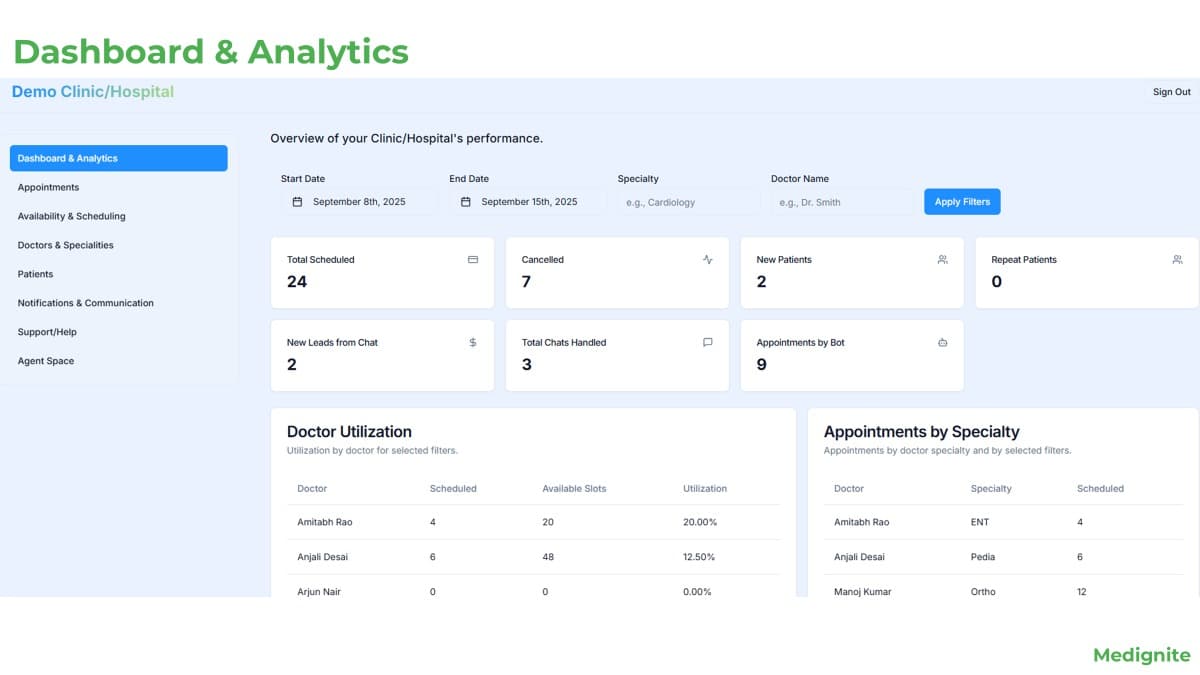The image size is (1200, 675).
Task: Click the users icon on Repeat Patients card
Action: point(1177,259)
